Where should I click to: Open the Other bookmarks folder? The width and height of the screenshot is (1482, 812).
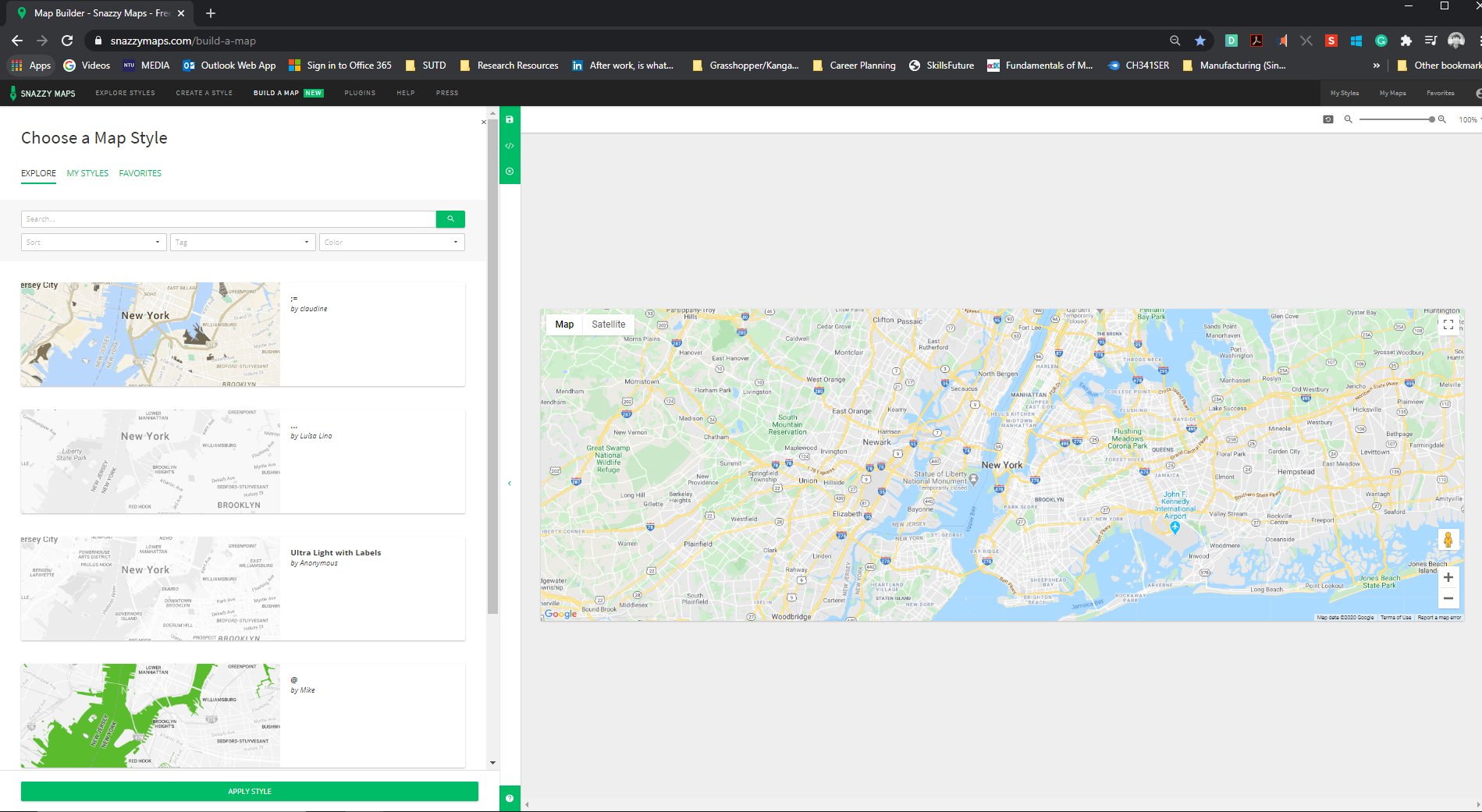[1439, 66]
